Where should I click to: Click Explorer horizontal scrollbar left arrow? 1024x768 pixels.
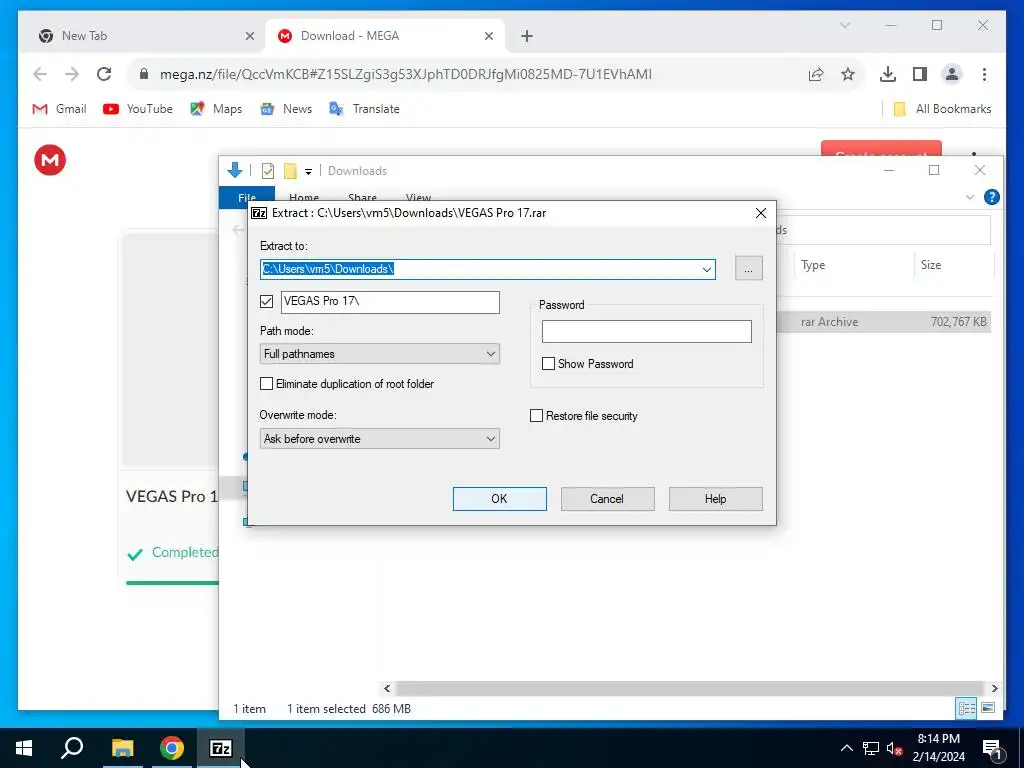pos(387,688)
